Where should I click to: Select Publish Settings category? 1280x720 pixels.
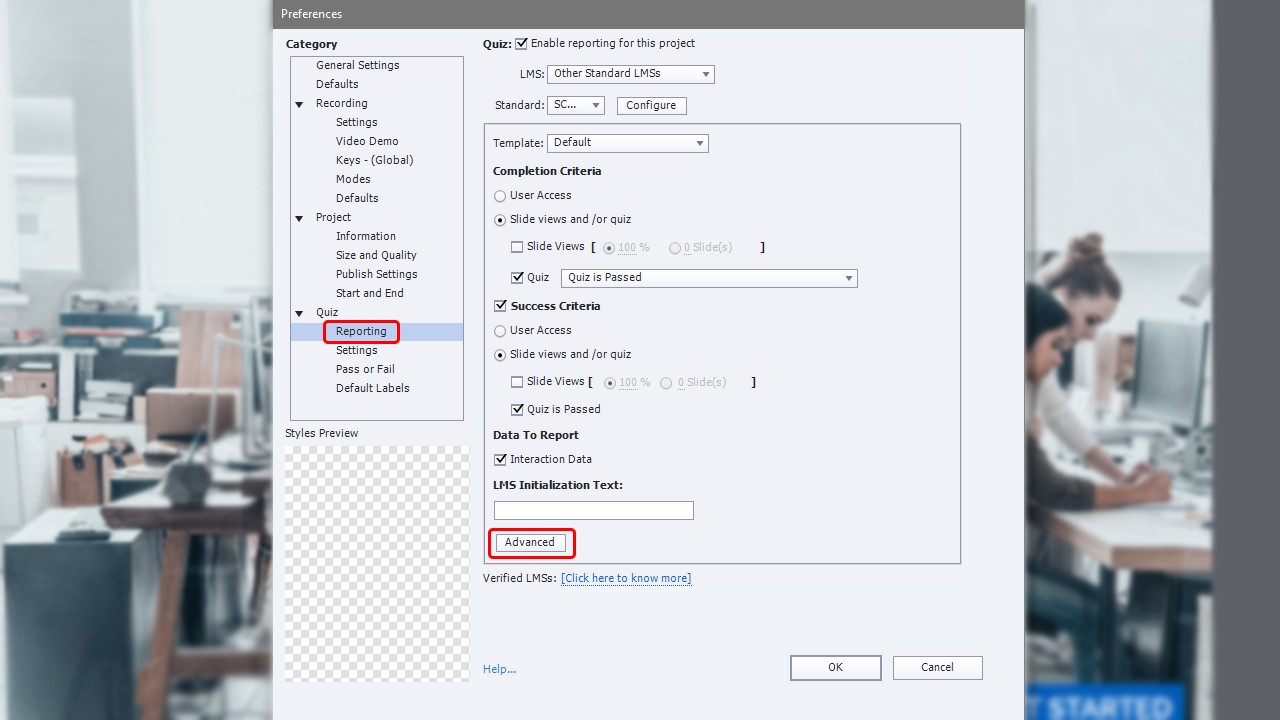(377, 274)
